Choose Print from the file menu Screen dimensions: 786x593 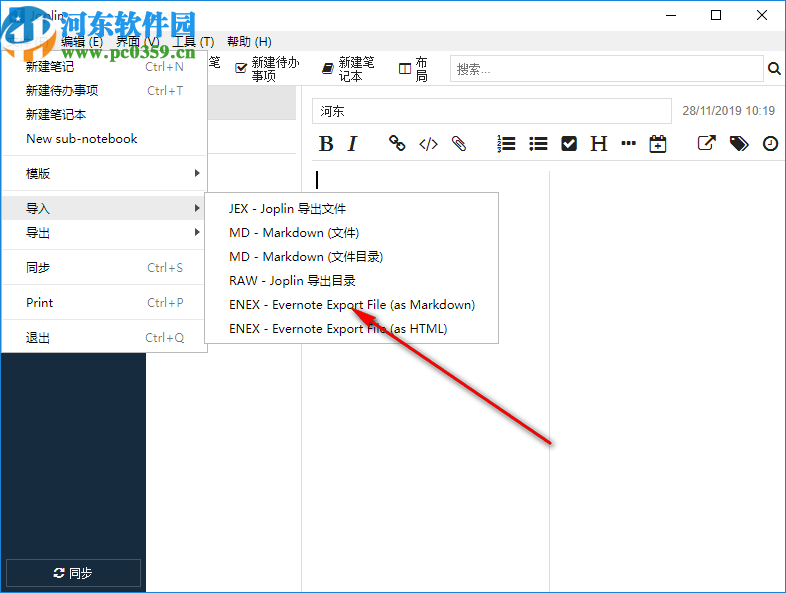pyautogui.click(x=104, y=303)
